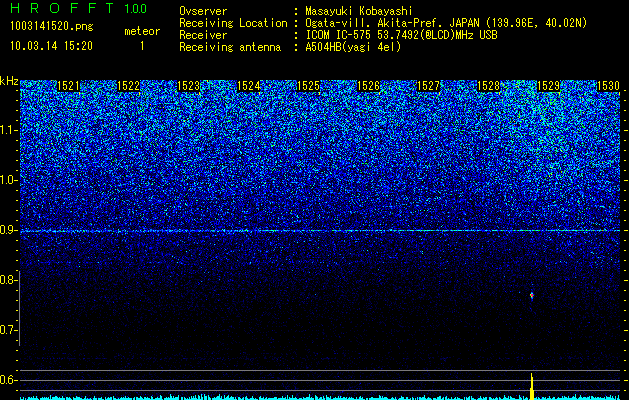
Task: Click the yellow signal spike at bottom
Action: (x=532, y=386)
